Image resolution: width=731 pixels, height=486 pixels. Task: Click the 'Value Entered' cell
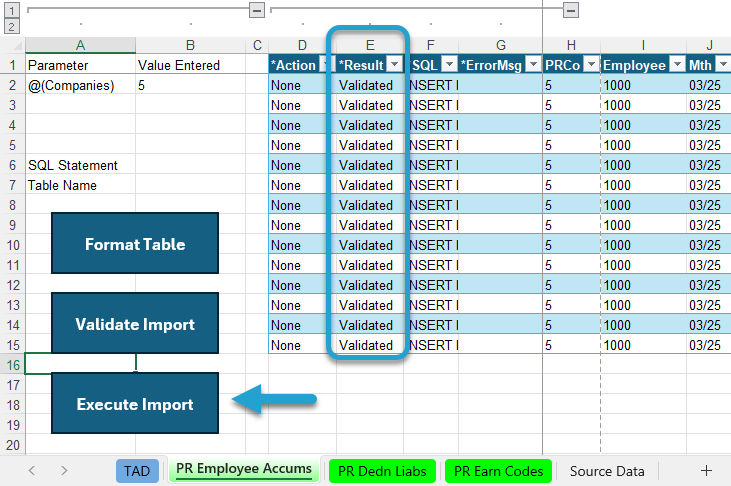pos(190,65)
